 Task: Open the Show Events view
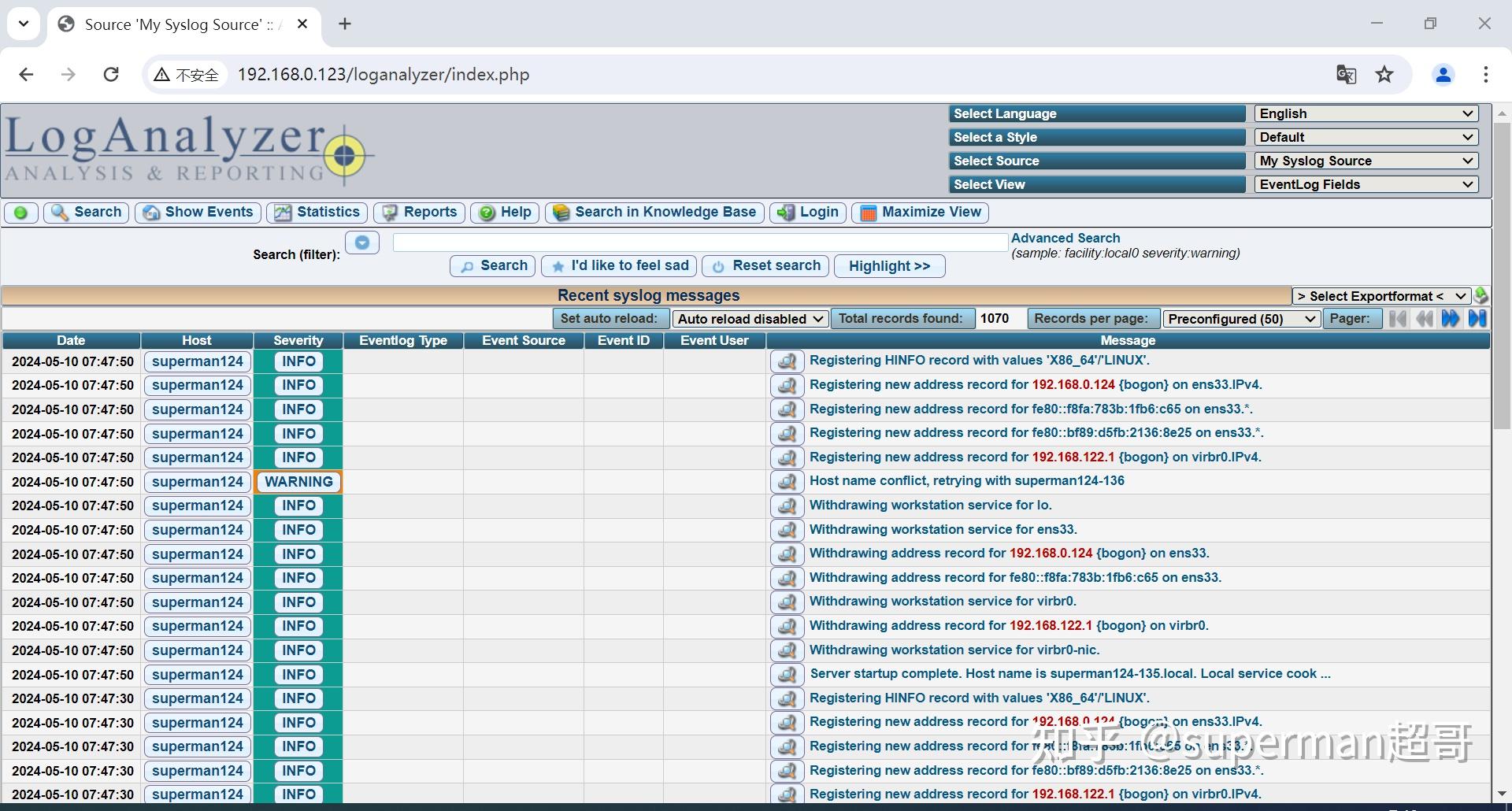click(x=197, y=213)
